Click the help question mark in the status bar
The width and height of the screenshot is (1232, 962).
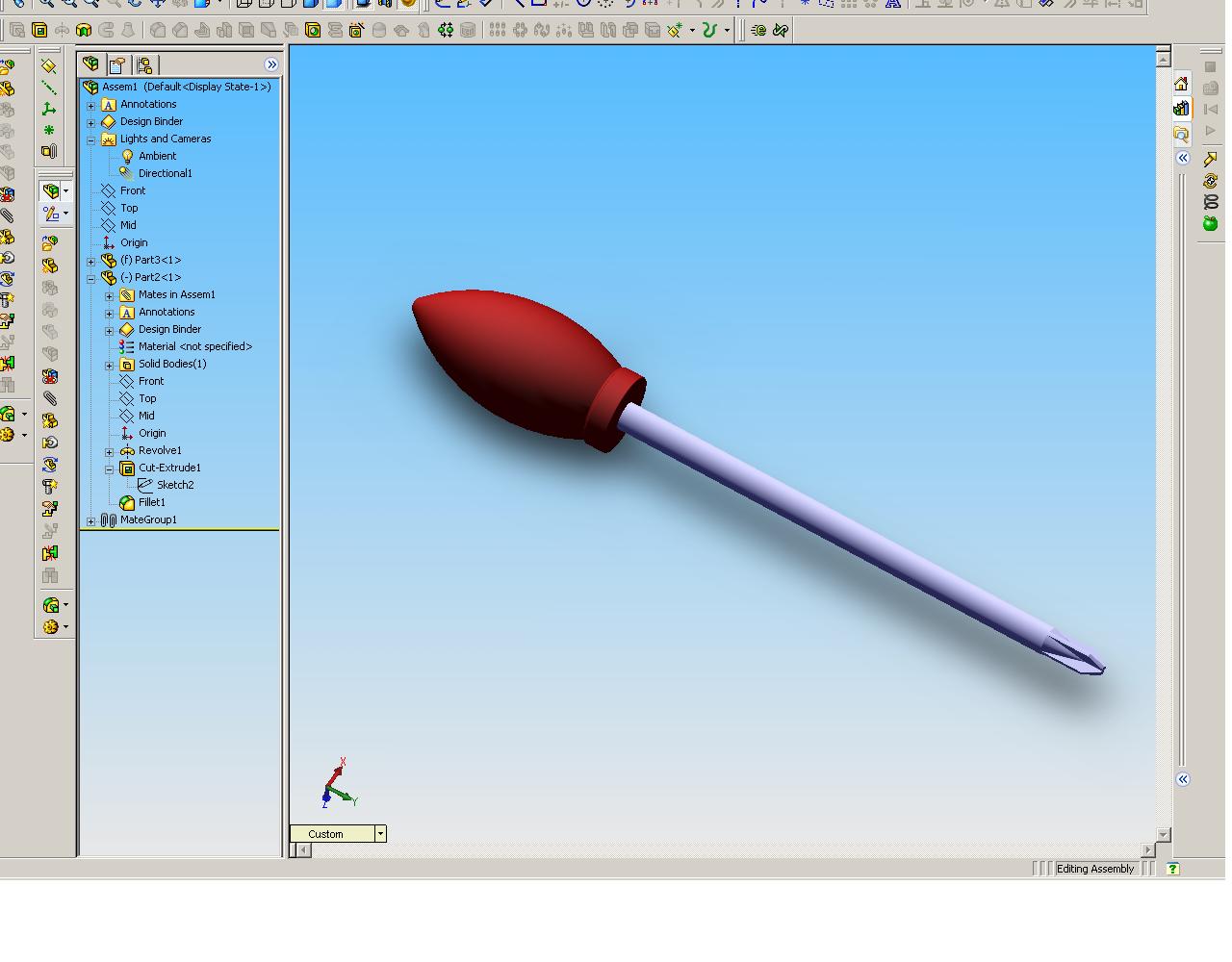click(x=1172, y=869)
